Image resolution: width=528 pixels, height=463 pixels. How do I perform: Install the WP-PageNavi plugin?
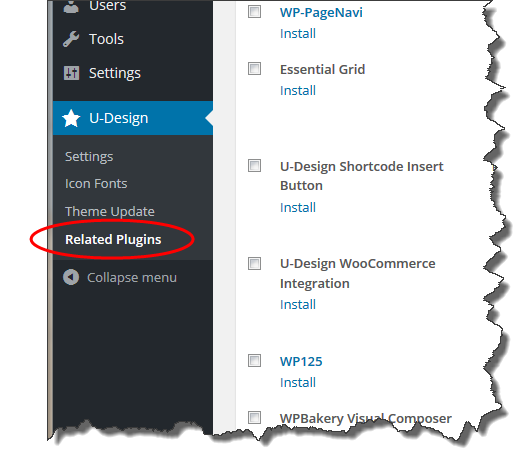coord(298,34)
